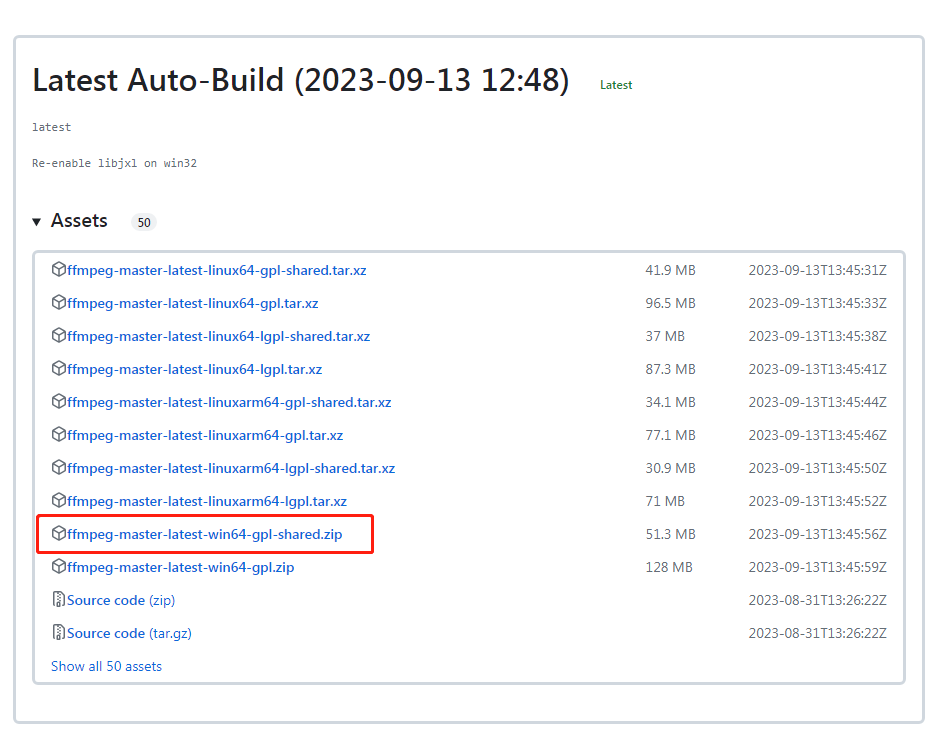Collapse the Assets section triangle
The height and width of the screenshot is (733, 938).
[x=37, y=222]
